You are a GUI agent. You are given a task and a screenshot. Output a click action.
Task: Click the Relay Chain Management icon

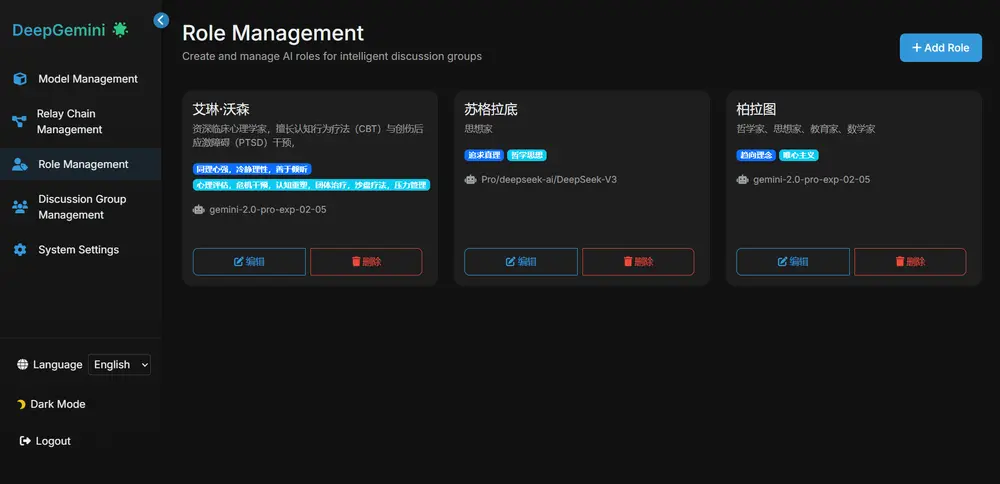tap(19, 122)
